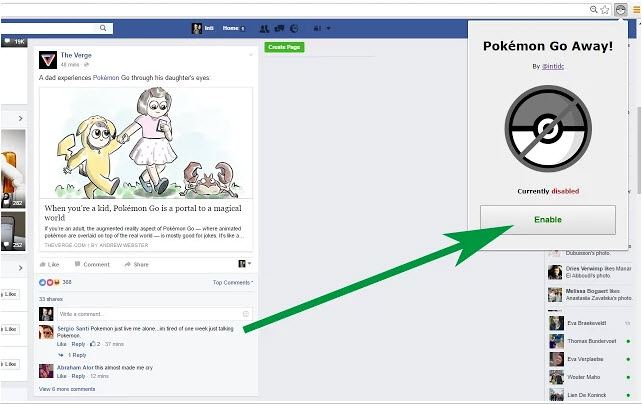This screenshot has width=642, height=404.
Task: Expand the Facebook account dropdown arrow
Action: pos(328,29)
